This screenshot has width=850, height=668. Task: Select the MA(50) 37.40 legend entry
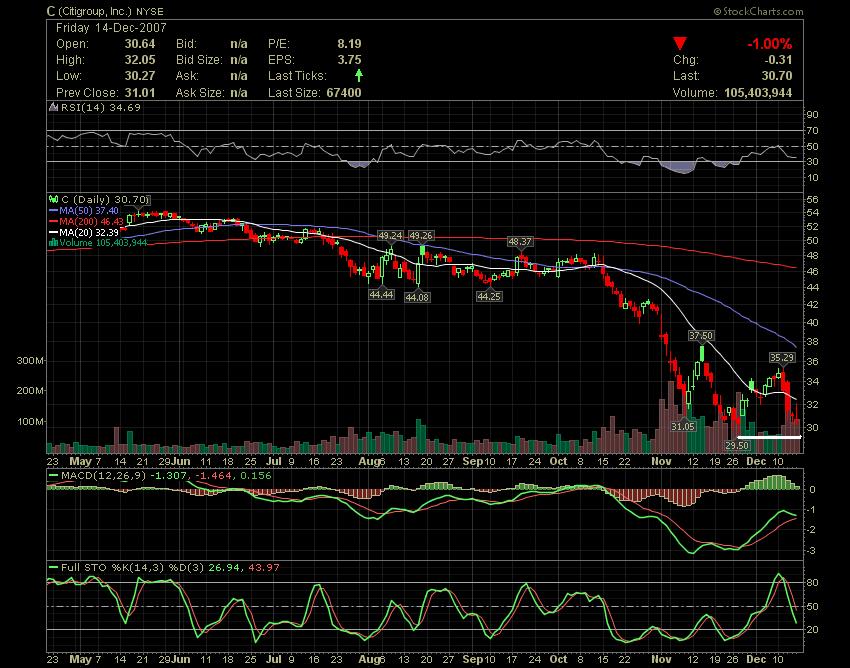point(83,210)
